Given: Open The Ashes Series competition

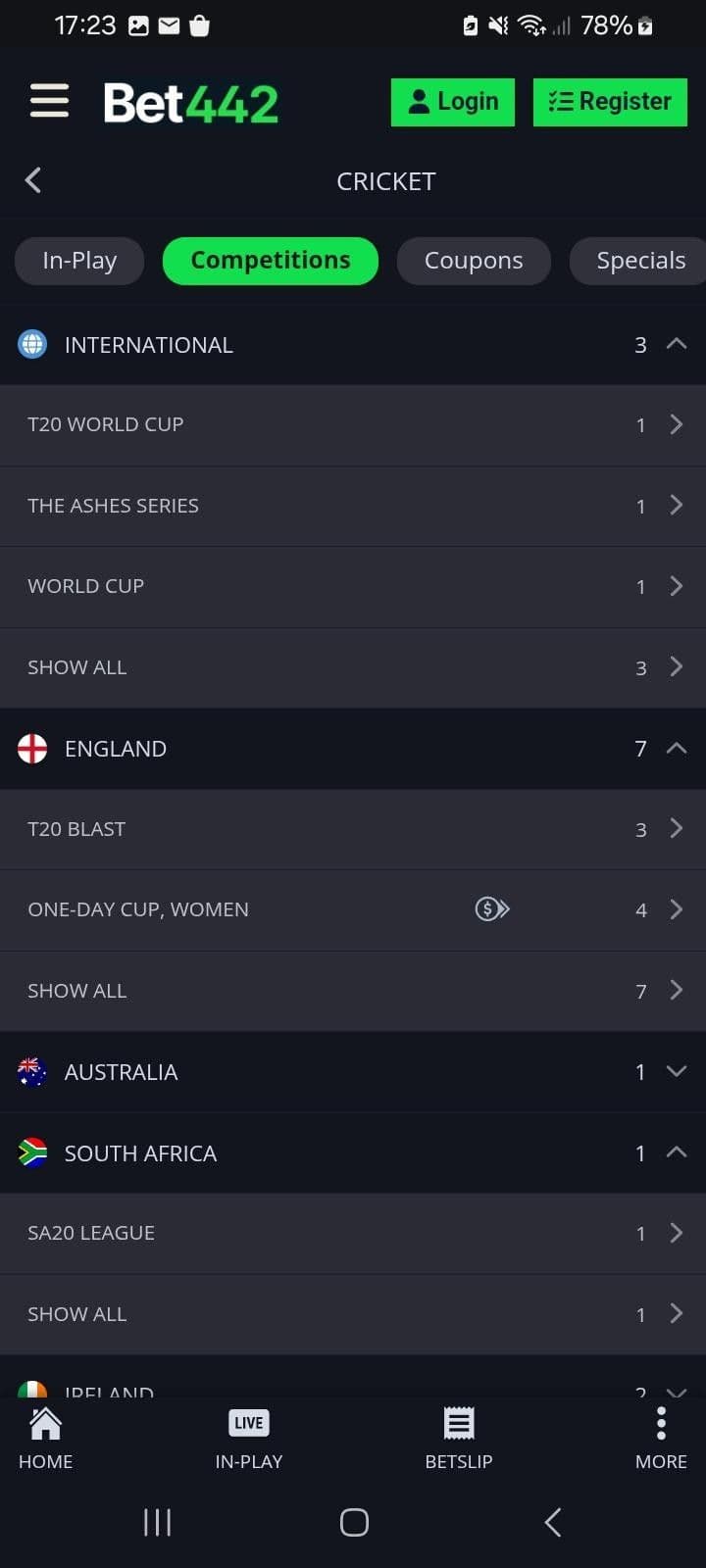Looking at the screenshot, I should (353, 506).
